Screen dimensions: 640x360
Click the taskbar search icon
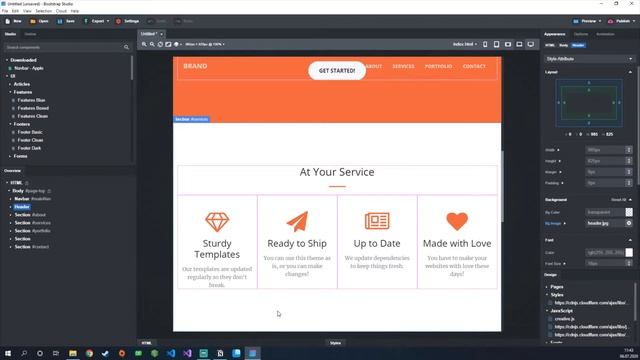click(x=24, y=353)
